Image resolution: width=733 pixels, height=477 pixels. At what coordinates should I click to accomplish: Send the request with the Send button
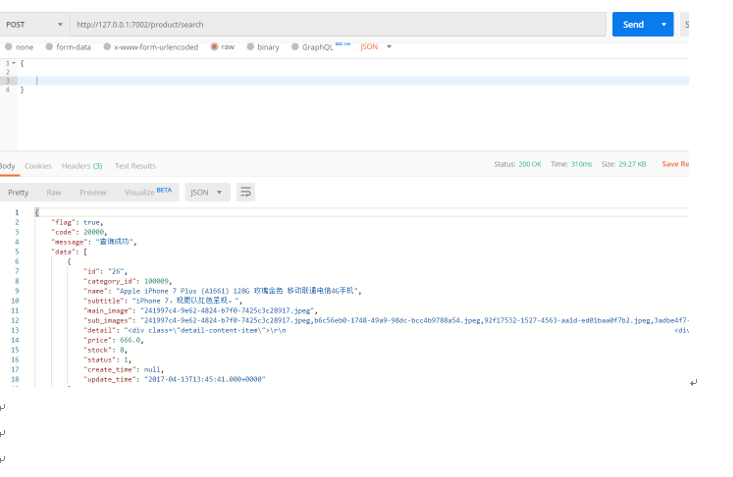click(x=633, y=24)
